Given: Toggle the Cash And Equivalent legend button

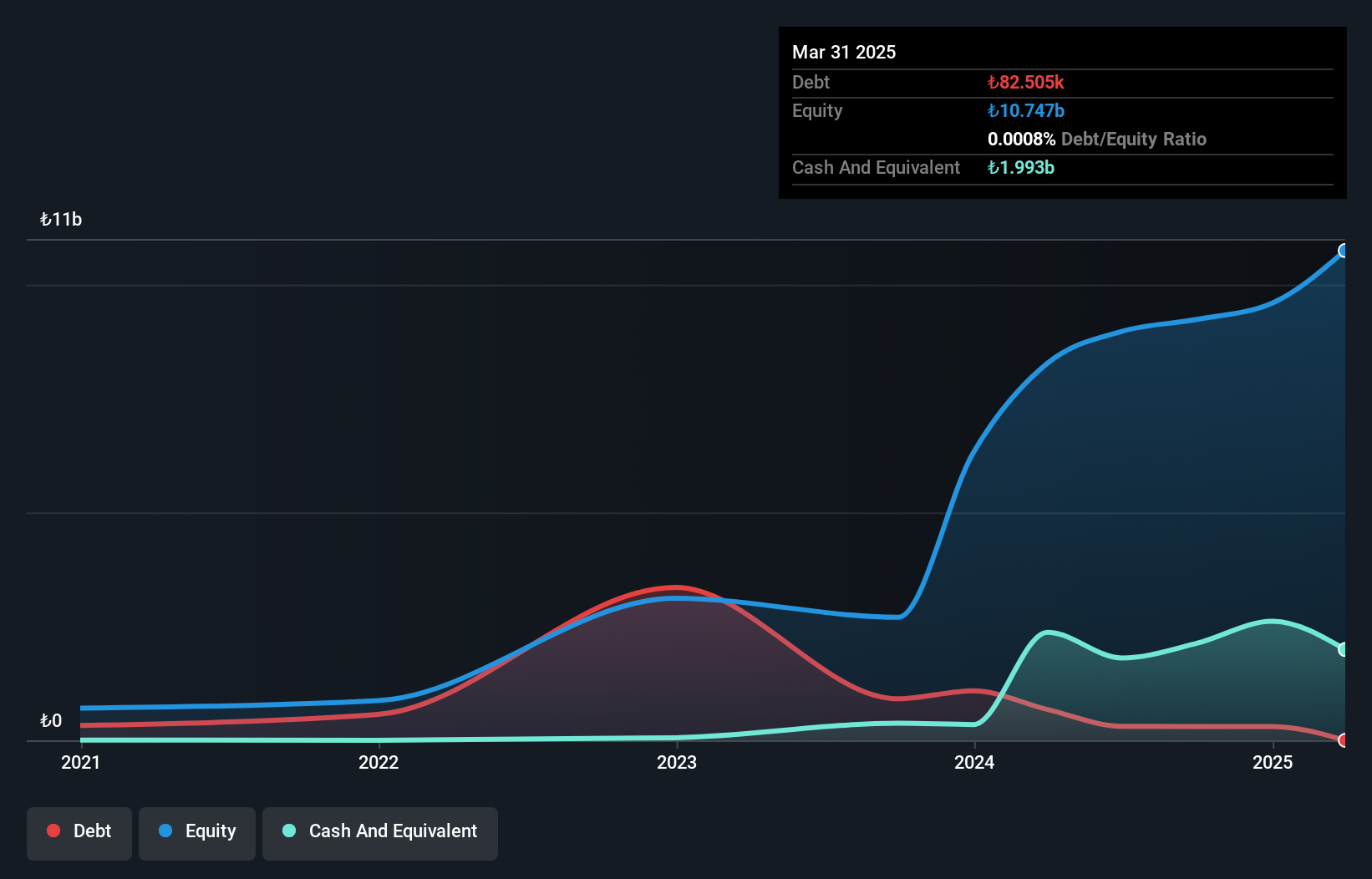Looking at the screenshot, I should click(380, 833).
